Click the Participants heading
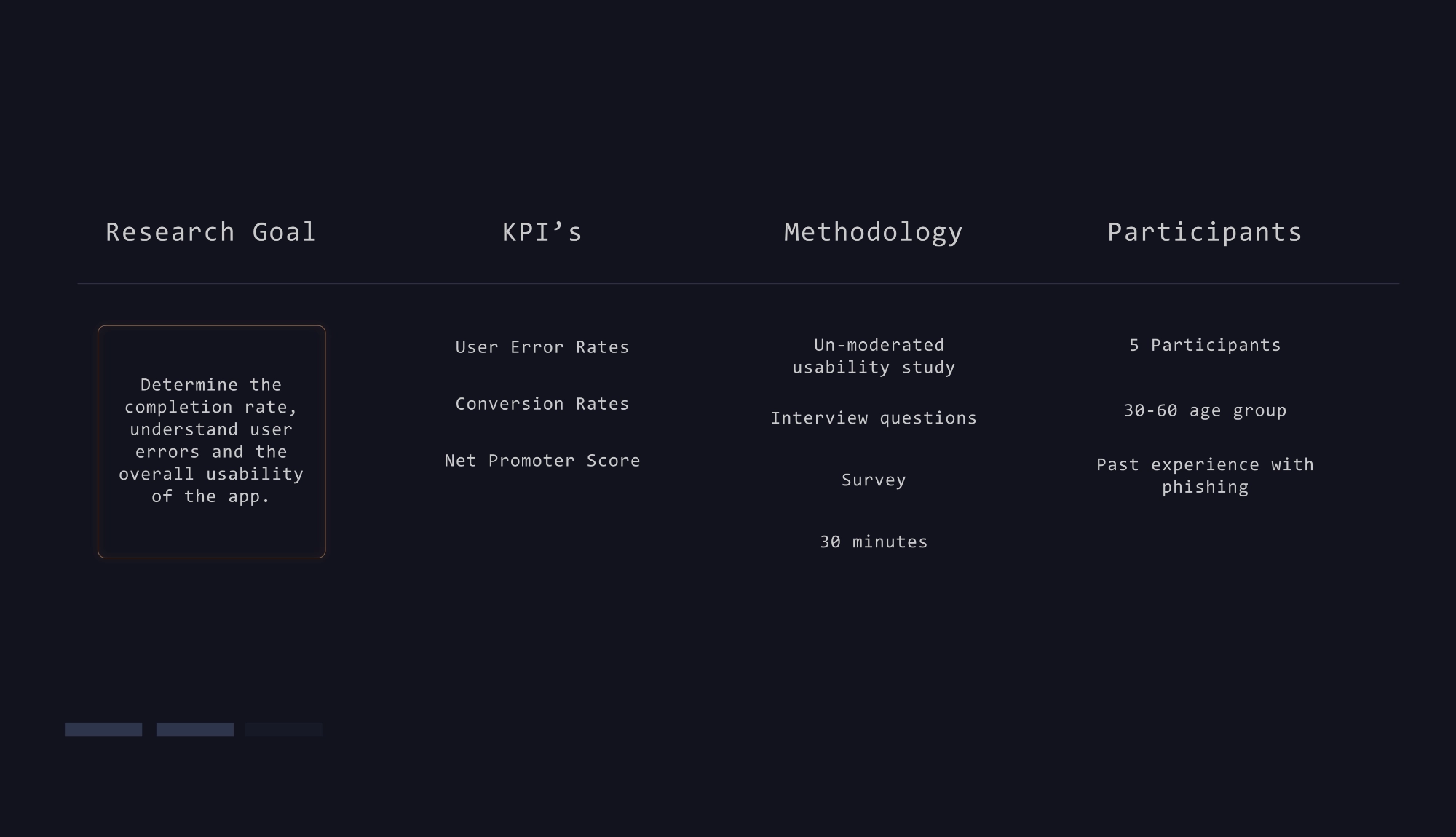 pyautogui.click(x=1204, y=233)
